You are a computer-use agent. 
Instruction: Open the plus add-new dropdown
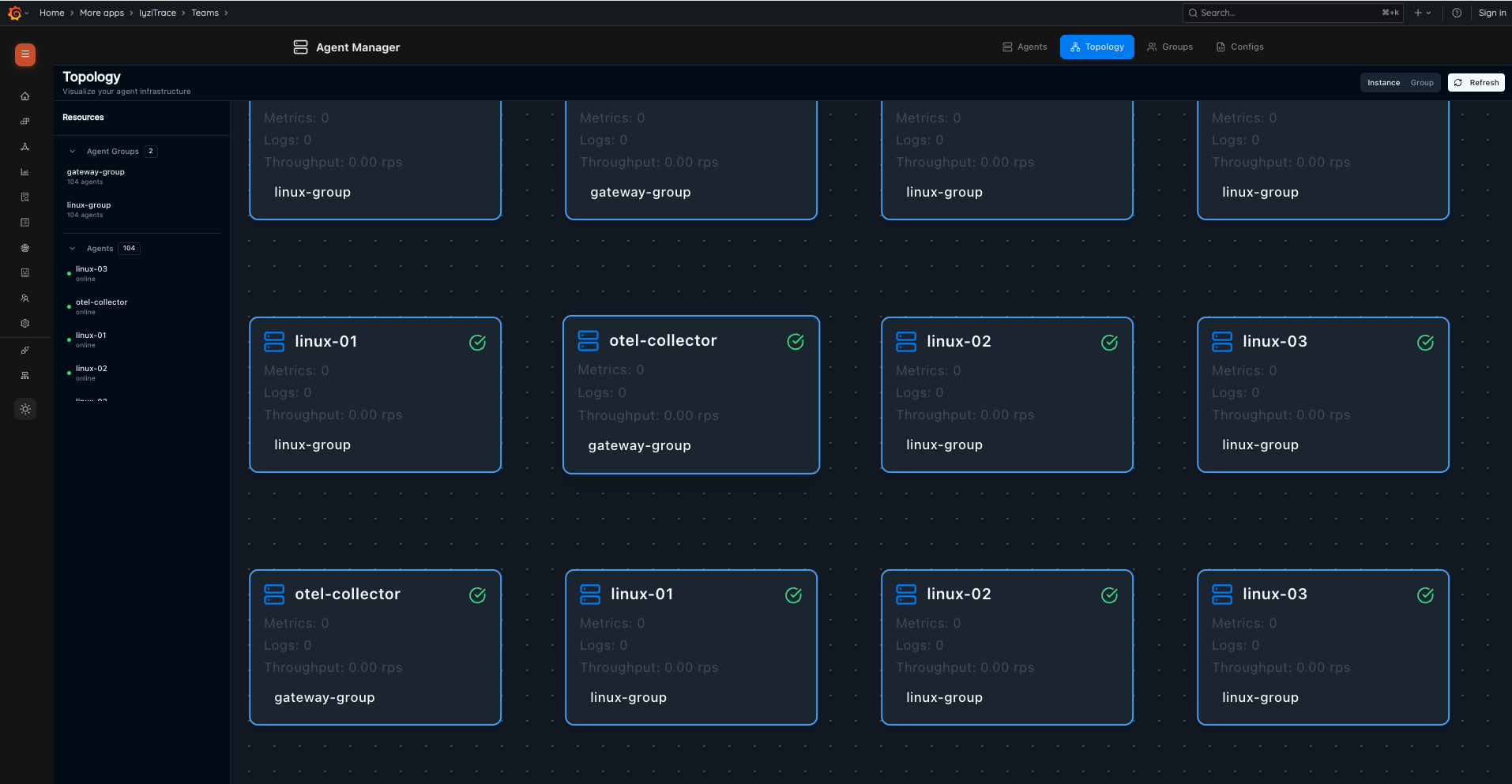click(x=1423, y=13)
